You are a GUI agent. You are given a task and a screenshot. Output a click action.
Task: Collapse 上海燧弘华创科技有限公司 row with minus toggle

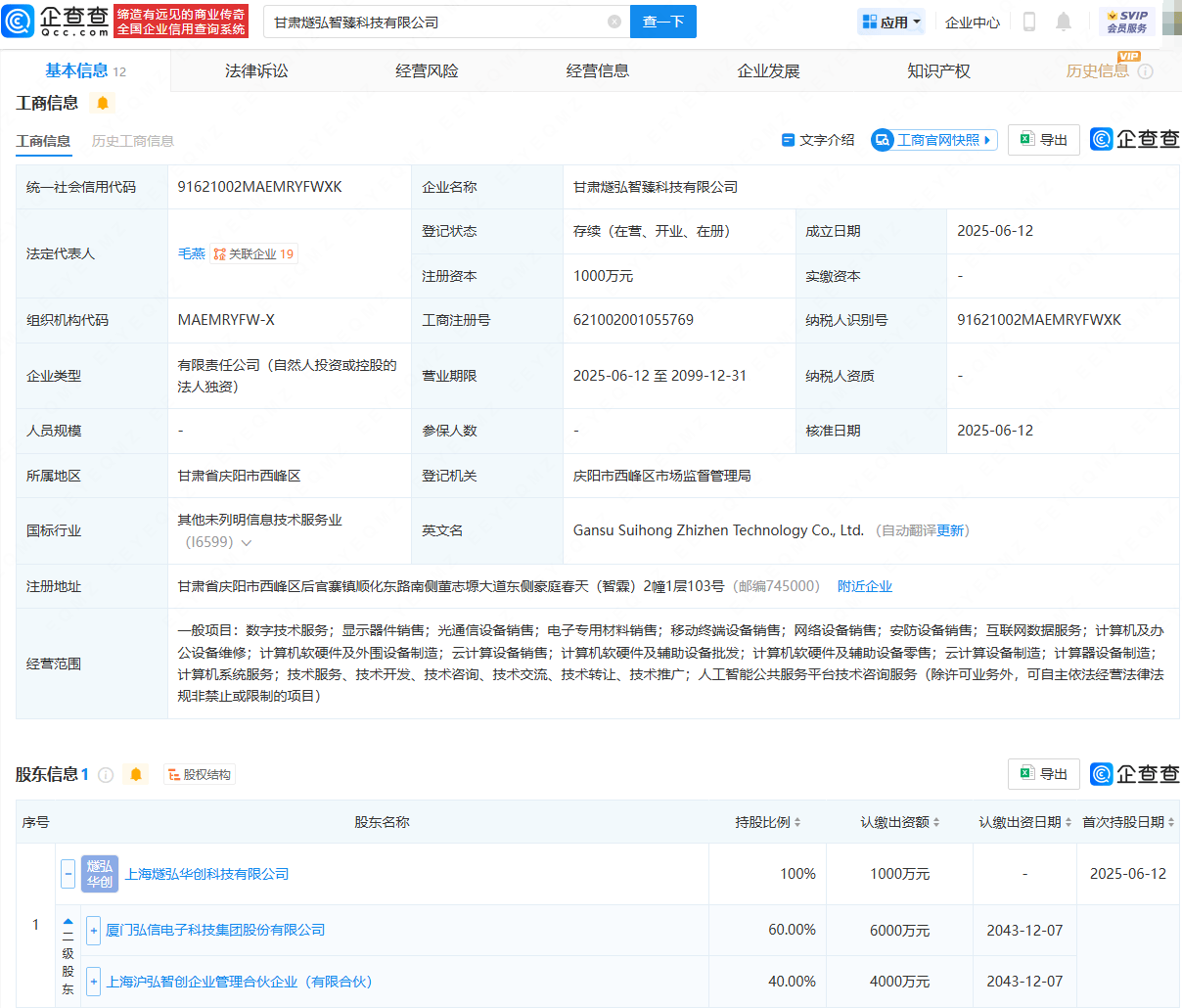pos(68,874)
